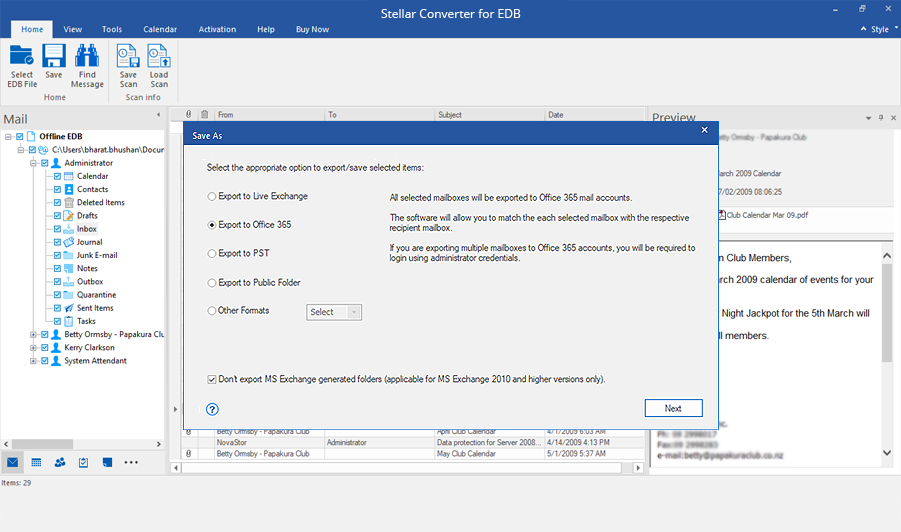This screenshot has width=901, height=532.
Task: Switch to calendar view in bottom bar
Action: tap(36, 462)
